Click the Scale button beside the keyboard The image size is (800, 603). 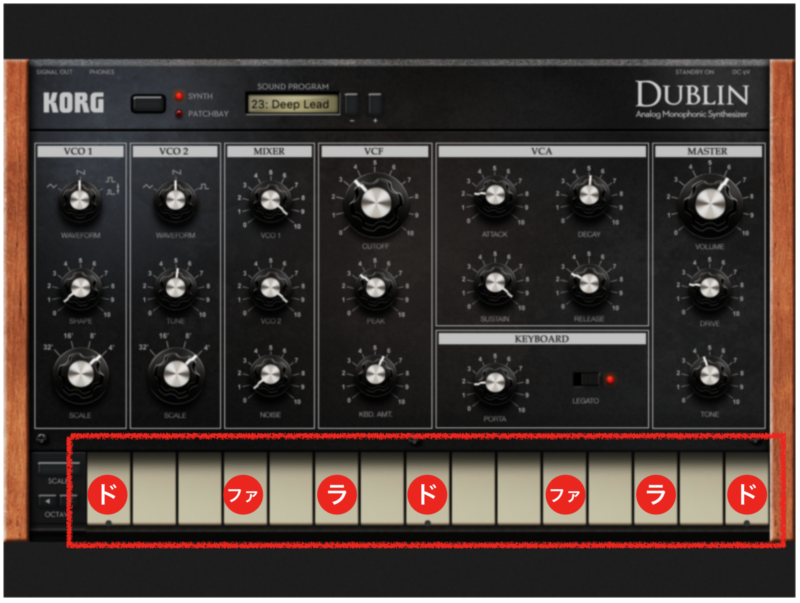[57, 466]
